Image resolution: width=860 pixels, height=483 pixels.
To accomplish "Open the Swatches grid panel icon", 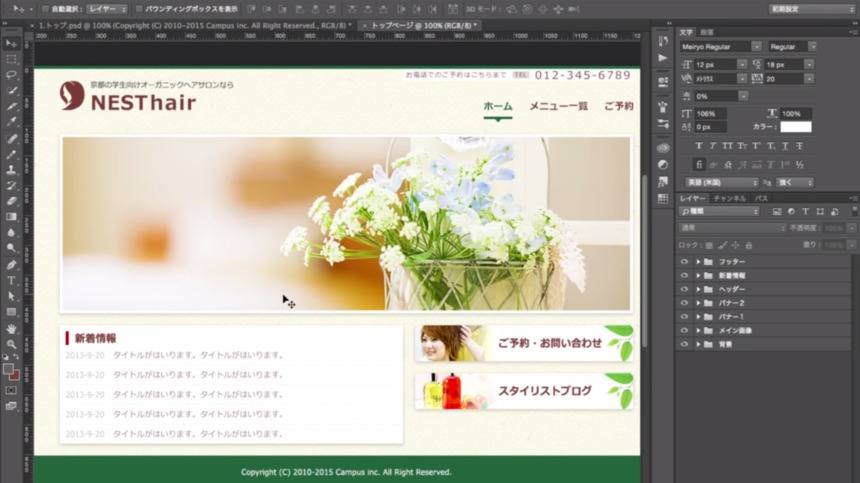I will 663,198.
